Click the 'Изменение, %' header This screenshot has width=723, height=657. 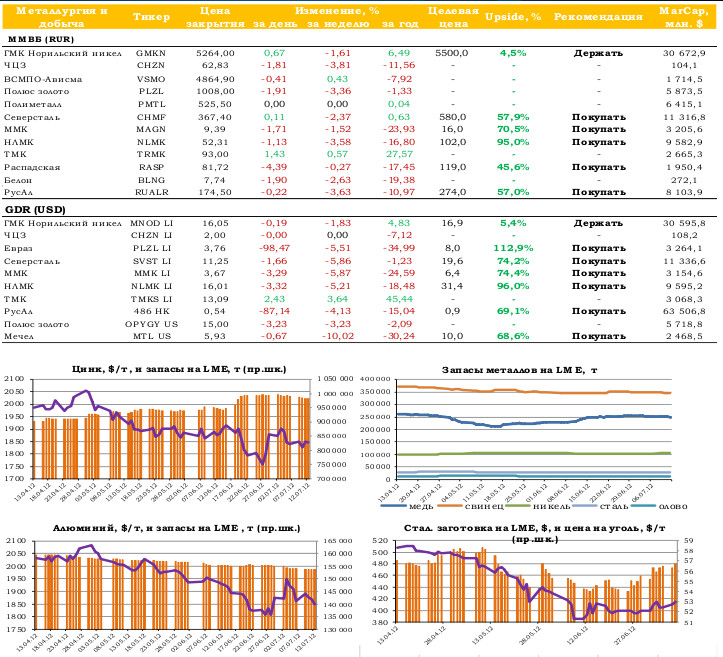(x=337, y=11)
